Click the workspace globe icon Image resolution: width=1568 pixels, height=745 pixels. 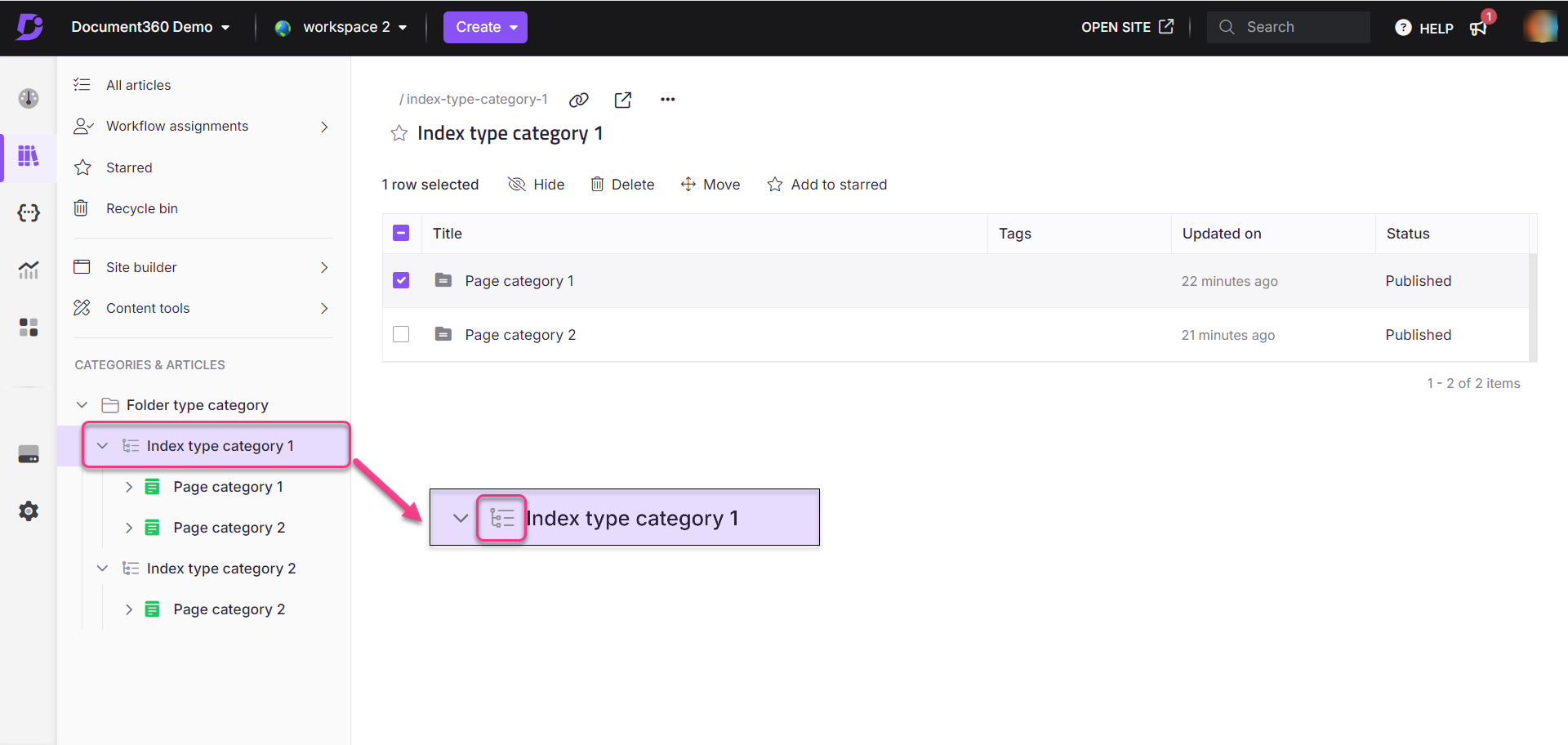click(283, 28)
